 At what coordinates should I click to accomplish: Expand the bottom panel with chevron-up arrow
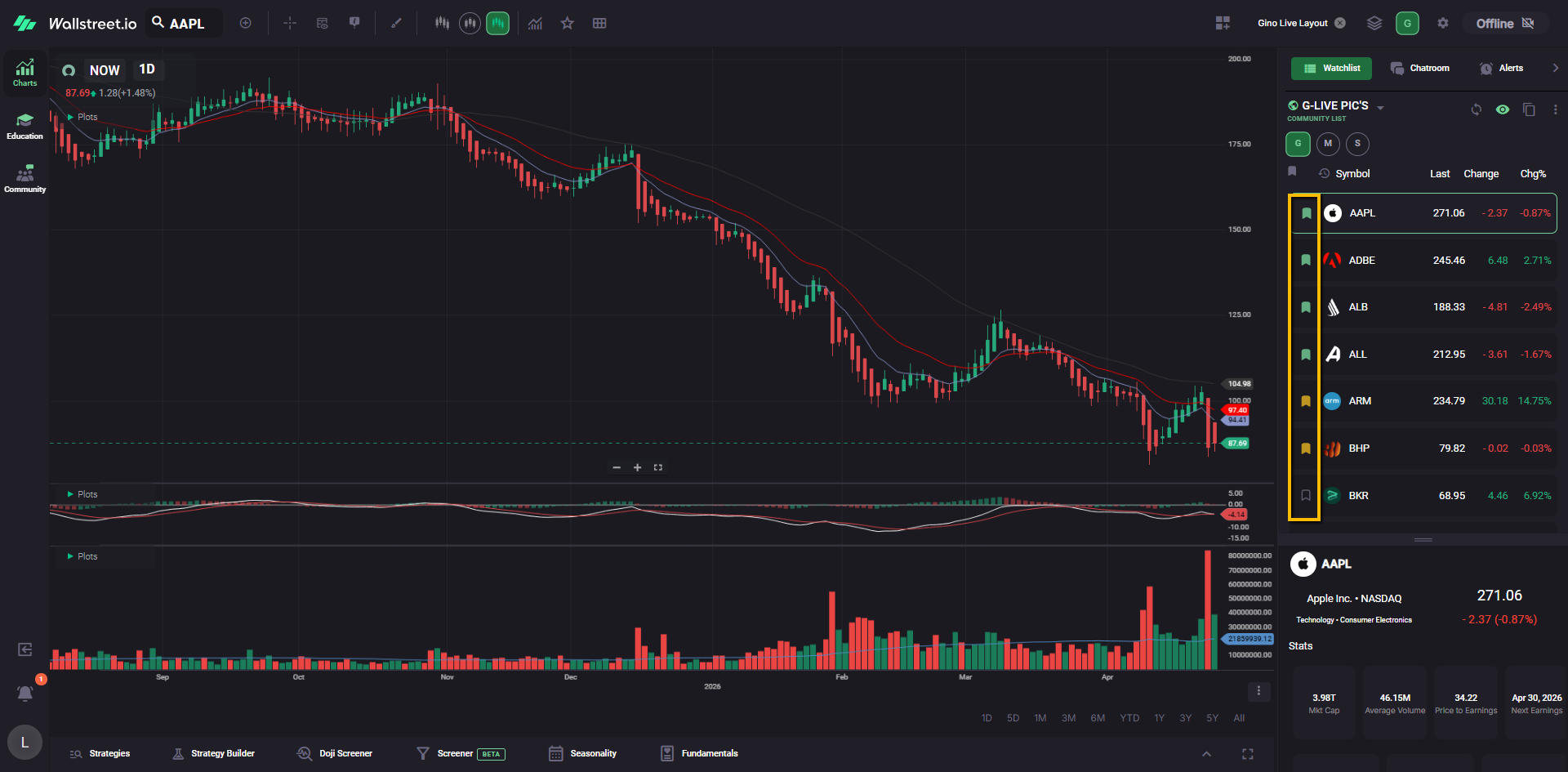tap(1206, 753)
